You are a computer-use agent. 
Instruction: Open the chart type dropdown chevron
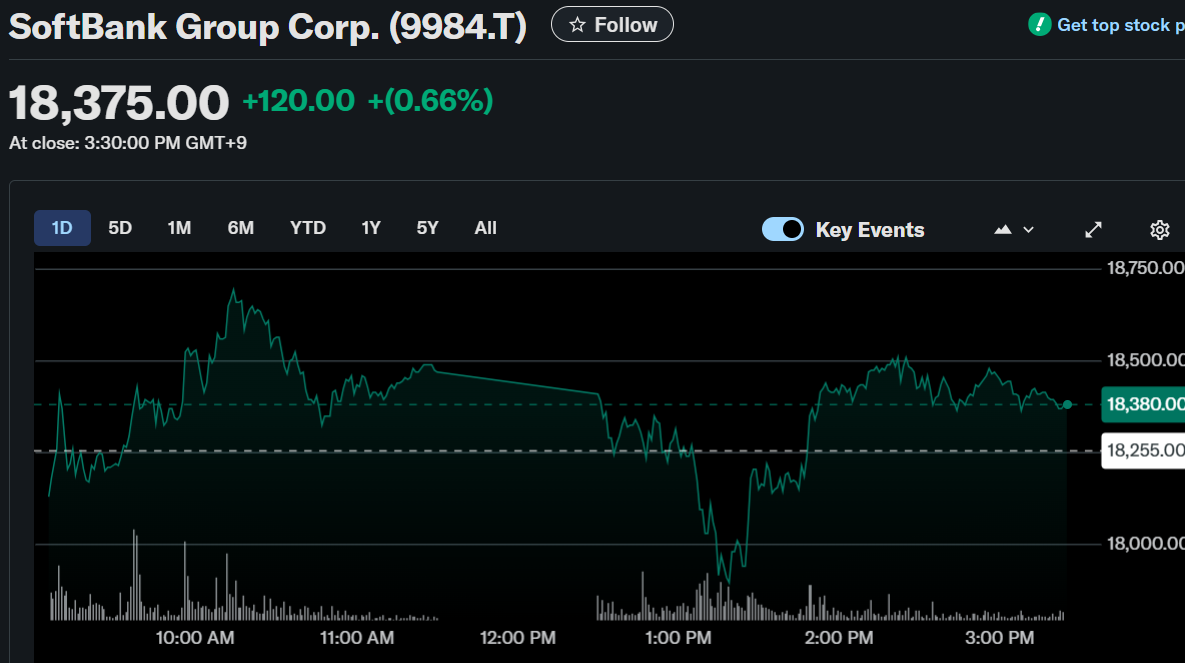1029,230
